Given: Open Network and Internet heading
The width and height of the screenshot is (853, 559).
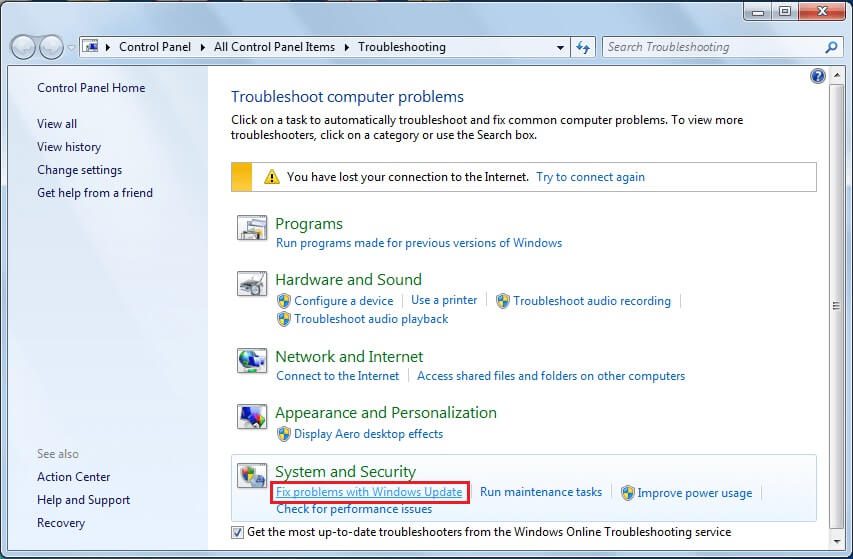Looking at the screenshot, I should click(x=349, y=357).
